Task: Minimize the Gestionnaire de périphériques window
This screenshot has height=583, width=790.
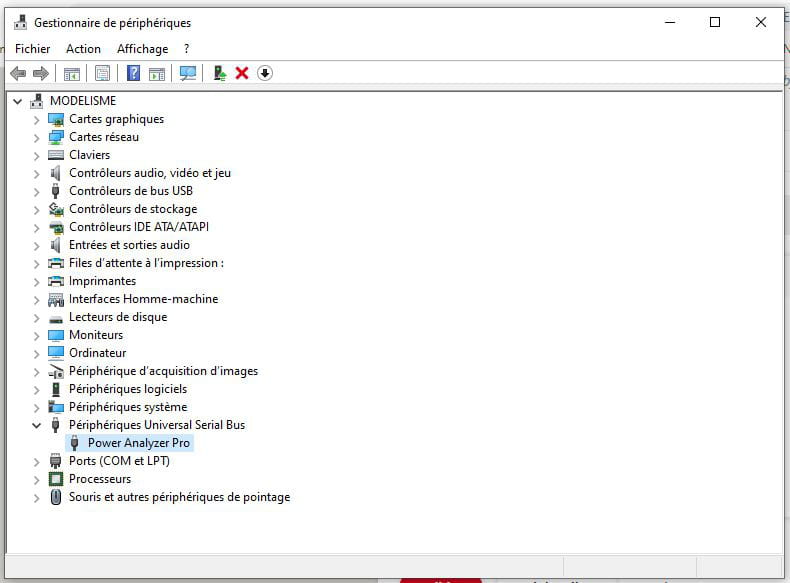Action: click(x=670, y=22)
